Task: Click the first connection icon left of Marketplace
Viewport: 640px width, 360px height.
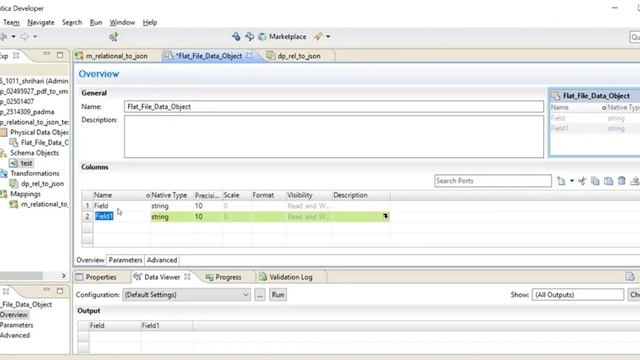Action: [x=236, y=37]
